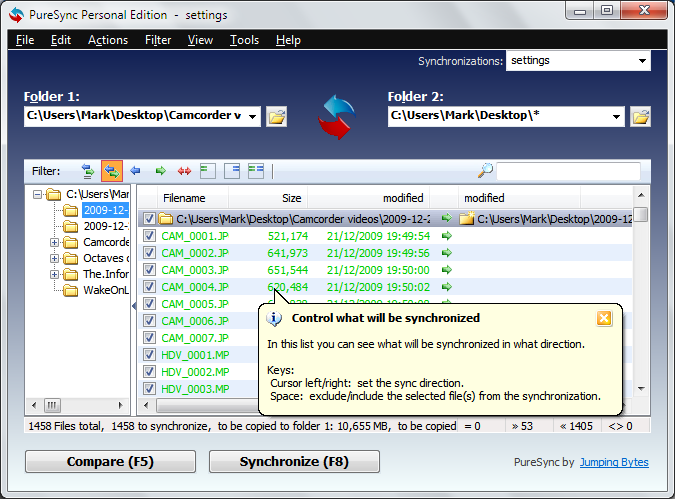Show files only in the right folder
This screenshot has width=675, height=499.
[232, 171]
